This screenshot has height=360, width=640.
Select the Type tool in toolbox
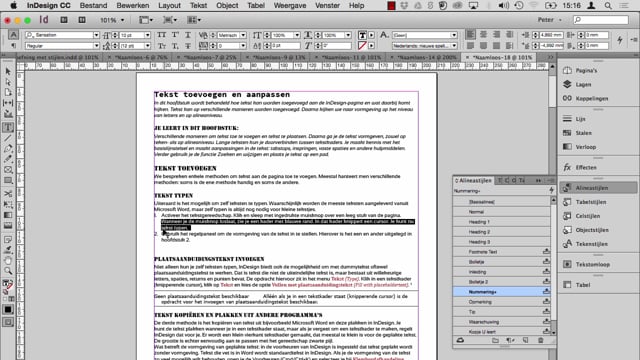coord(8,128)
